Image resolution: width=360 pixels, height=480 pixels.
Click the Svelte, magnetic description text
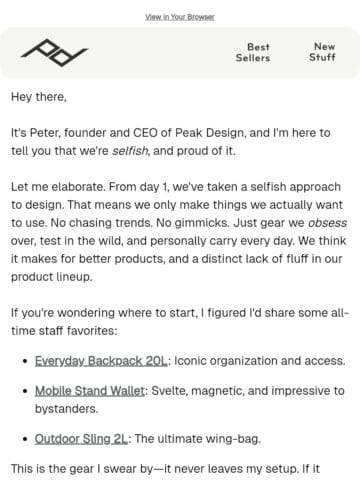[x=190, y=400]
